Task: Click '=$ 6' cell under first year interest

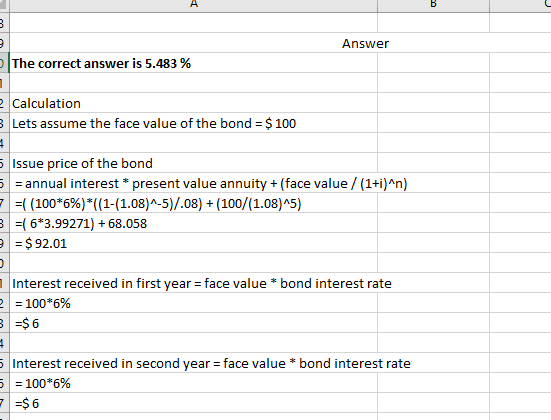Action: click(194, 323)
